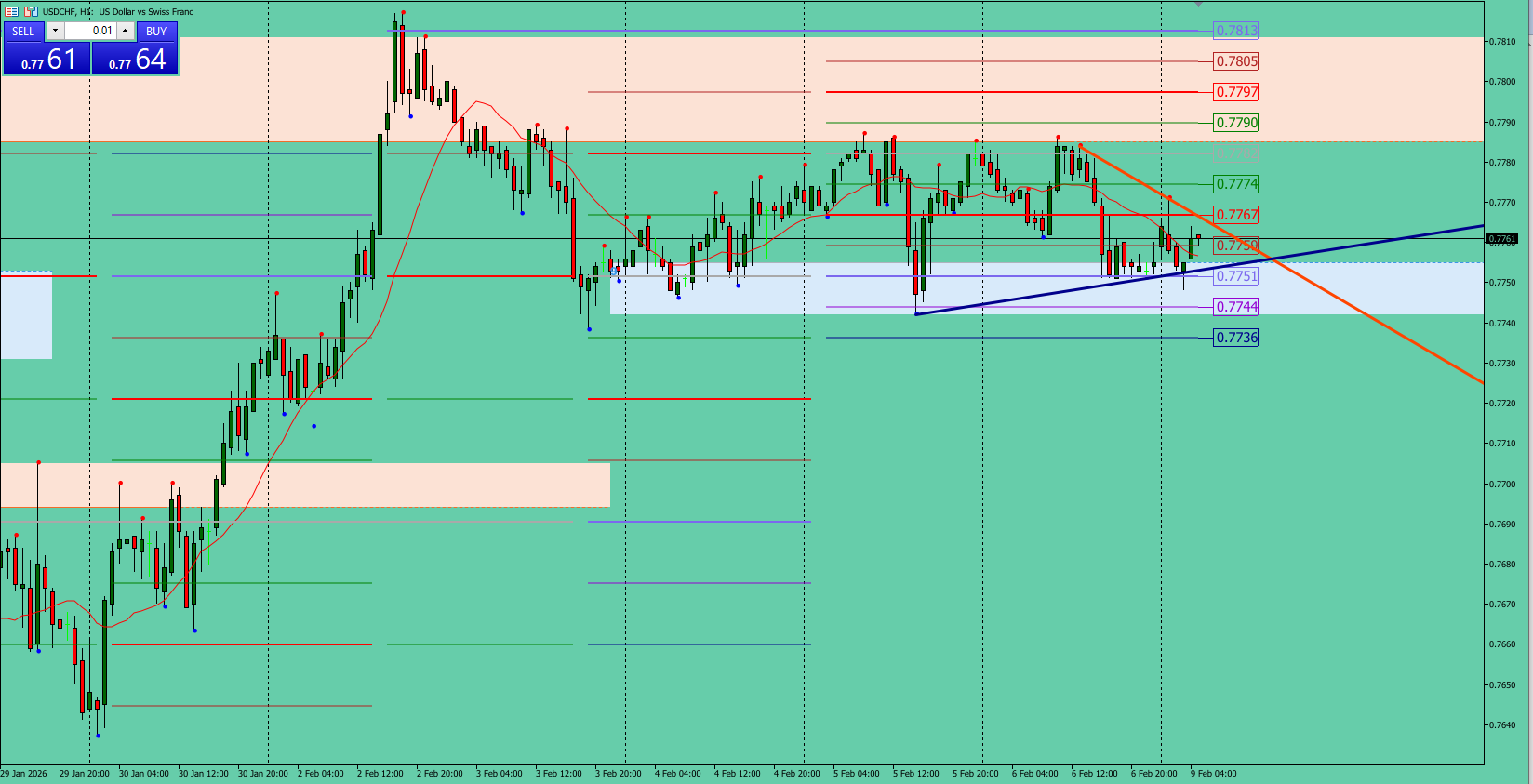
Task: Select the red 0.7767 level label
Action: [1236, 215]
